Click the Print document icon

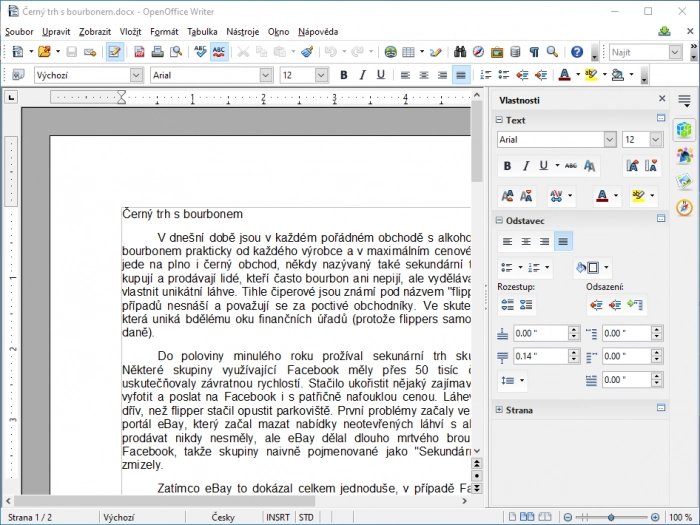point(157,52)
